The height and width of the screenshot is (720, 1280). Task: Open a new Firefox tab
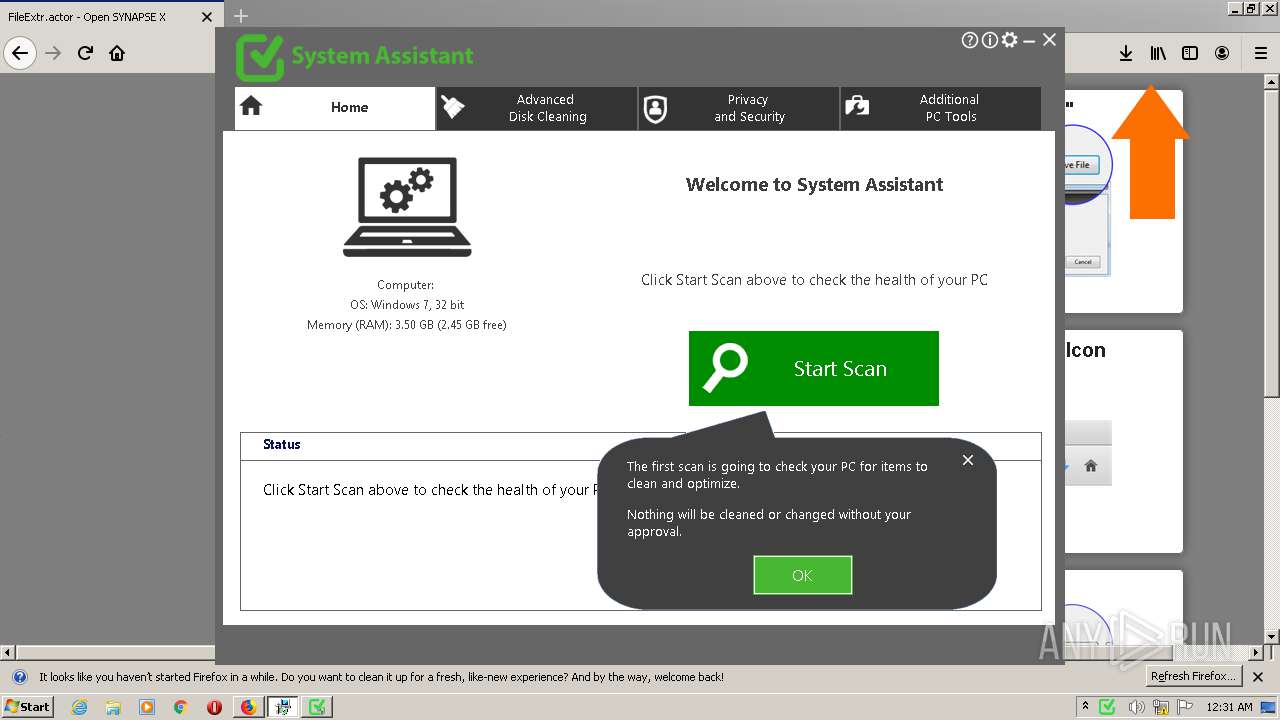click(240, 16)
